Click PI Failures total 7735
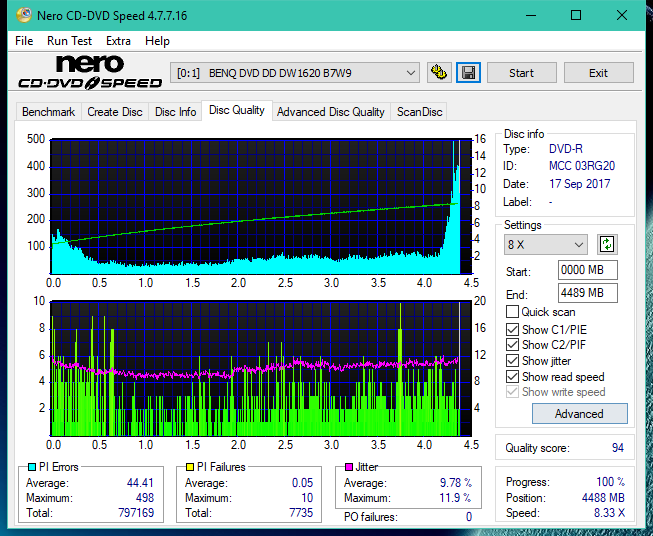This screenshot has height=536, width=653. tap(301, 512)
